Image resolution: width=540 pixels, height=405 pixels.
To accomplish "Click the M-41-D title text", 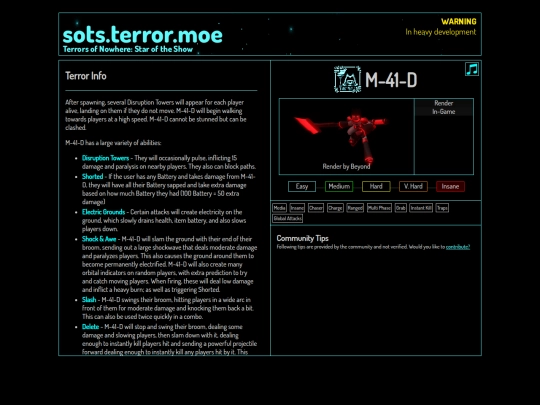I will coord(391,80).
